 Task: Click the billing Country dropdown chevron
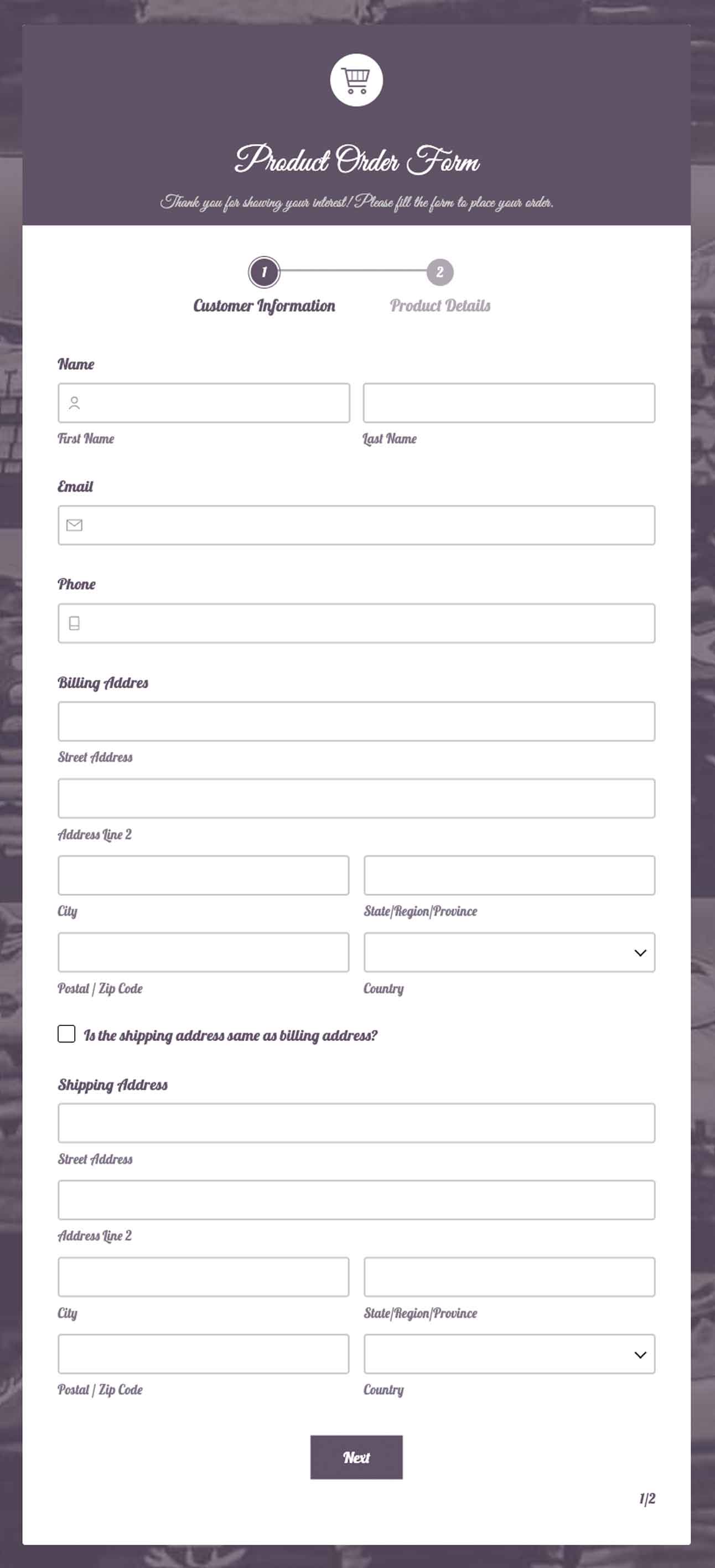(x=639, y=953)
